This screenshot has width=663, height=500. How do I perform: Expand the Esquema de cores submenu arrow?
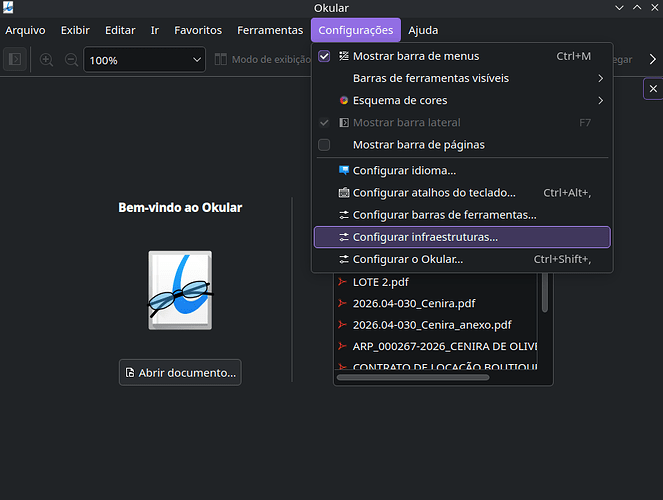[600, 100]
